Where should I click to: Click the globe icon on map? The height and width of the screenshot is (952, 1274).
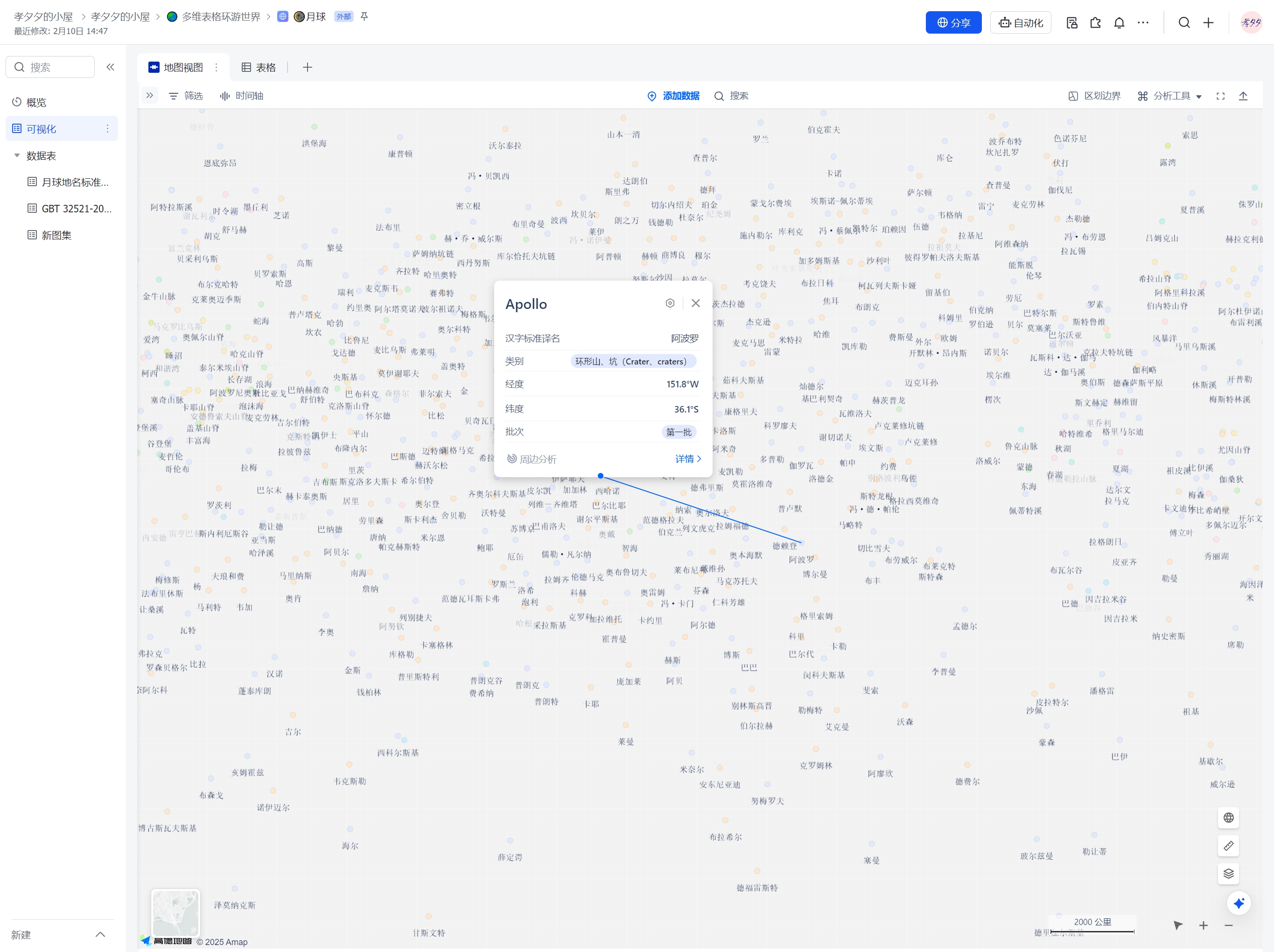coord(1228,817)
